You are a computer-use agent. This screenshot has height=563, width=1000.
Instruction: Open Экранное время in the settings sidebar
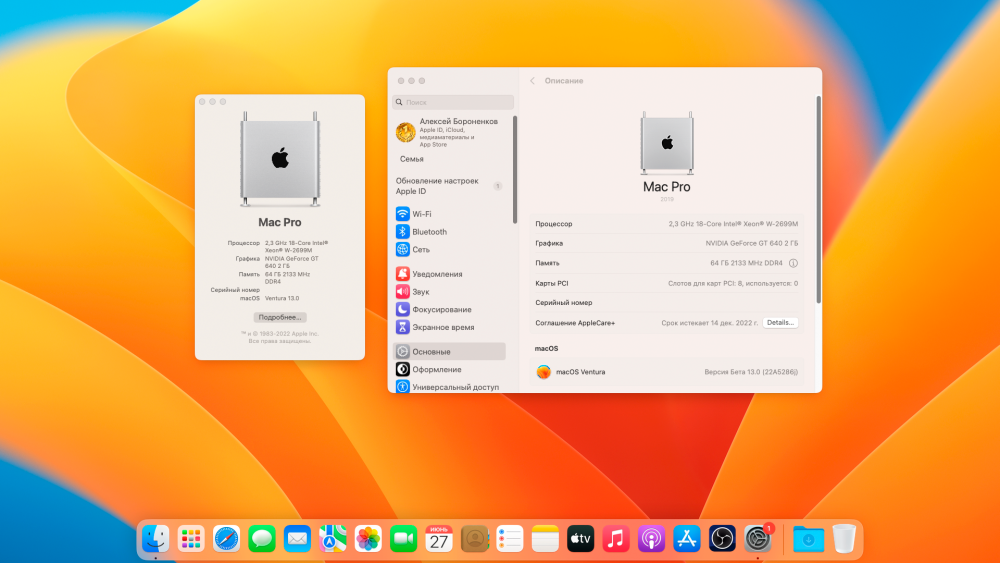click(450, 328)
